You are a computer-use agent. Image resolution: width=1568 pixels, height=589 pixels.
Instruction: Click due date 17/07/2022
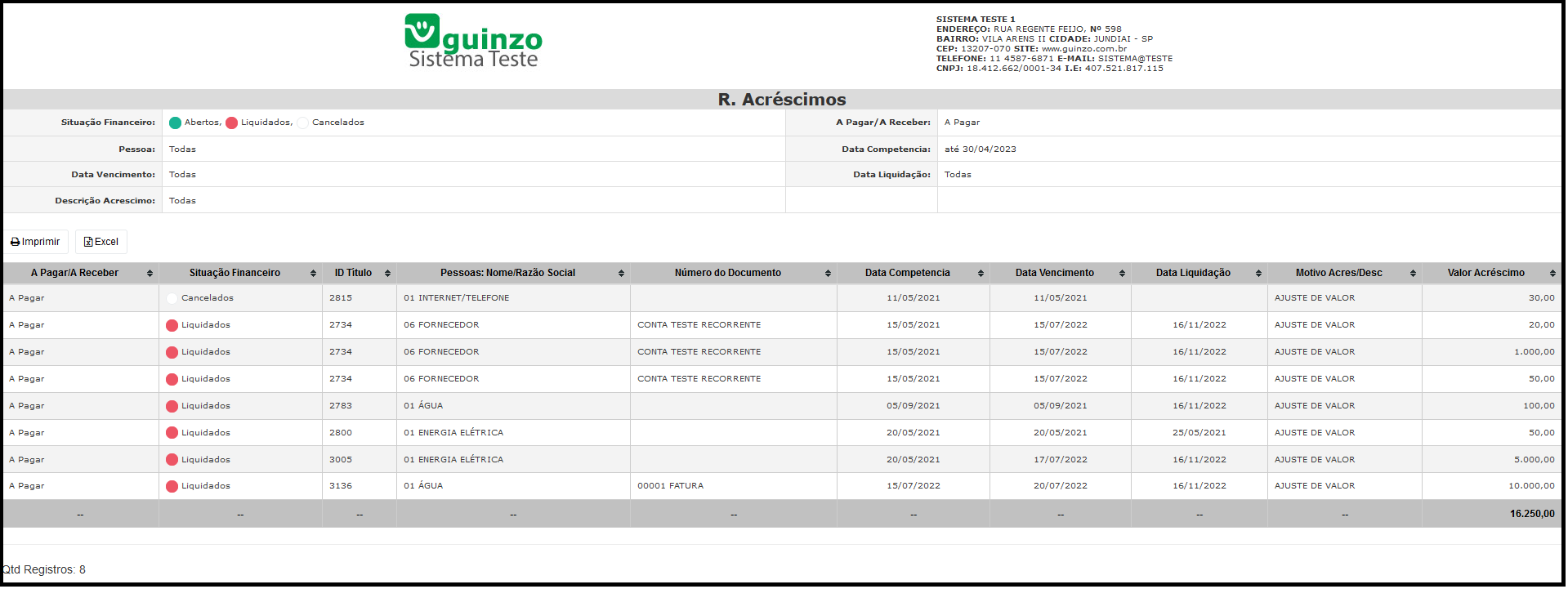click(1060, 460)
